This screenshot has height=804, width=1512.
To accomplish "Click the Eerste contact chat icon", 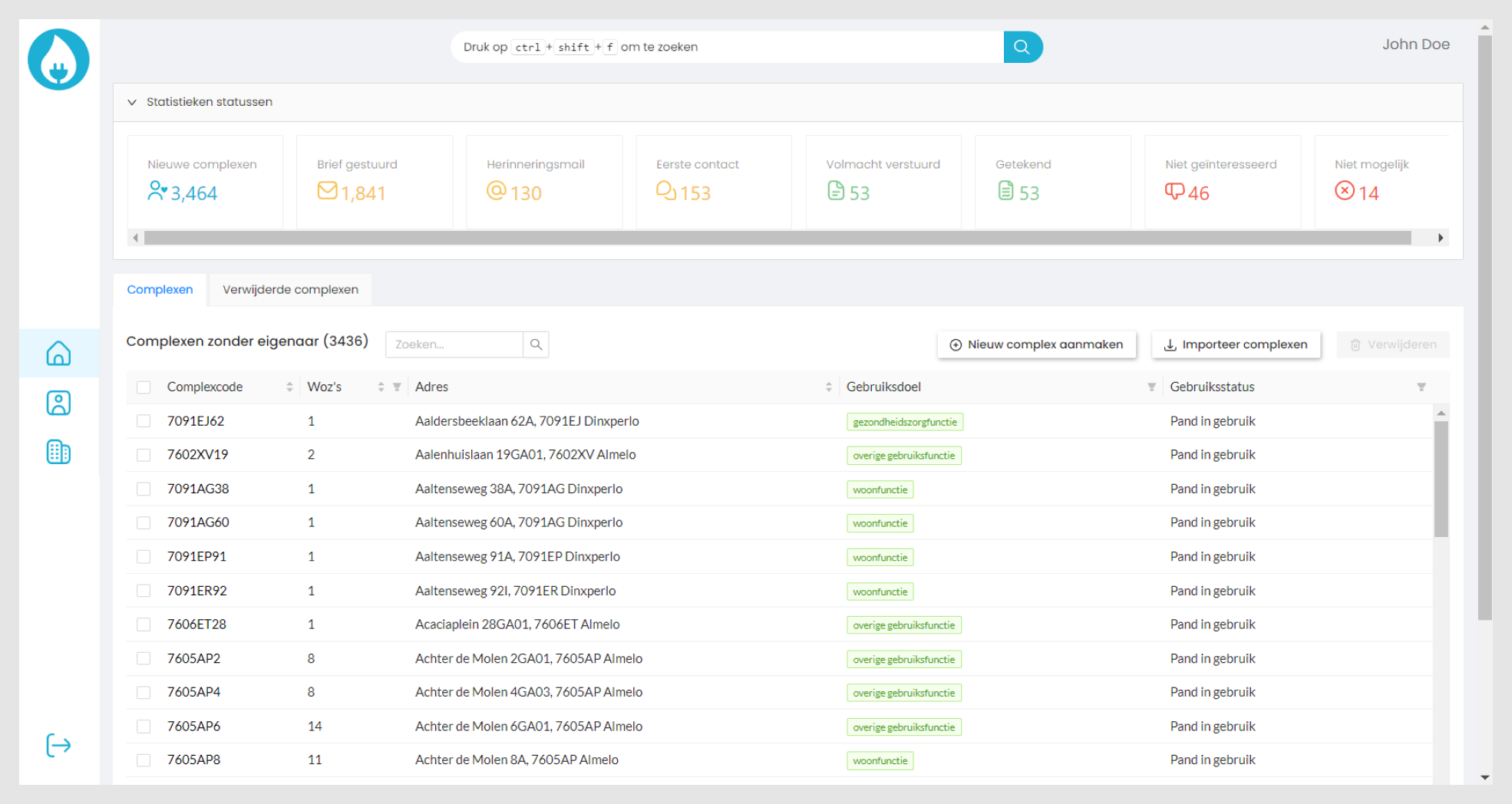I will click(666, 190).
